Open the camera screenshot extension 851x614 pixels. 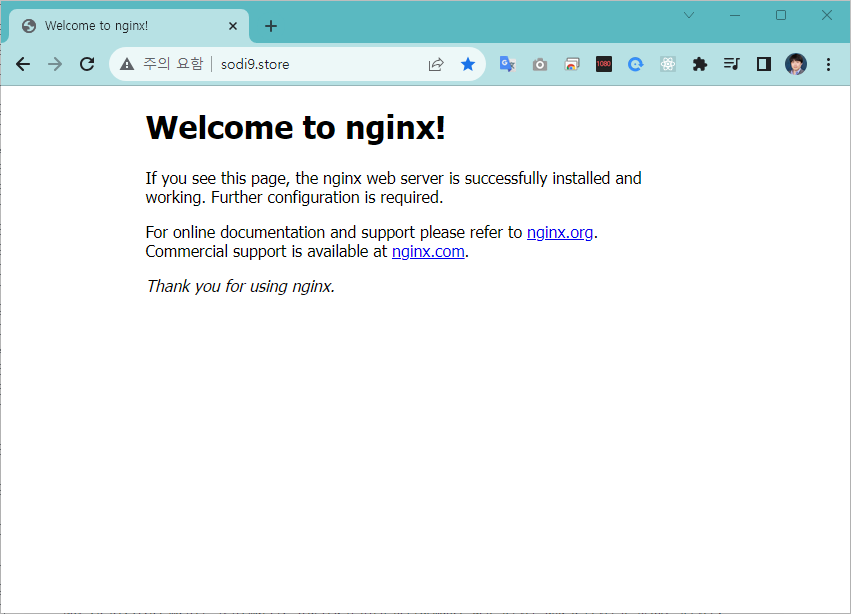coord(539,63)
